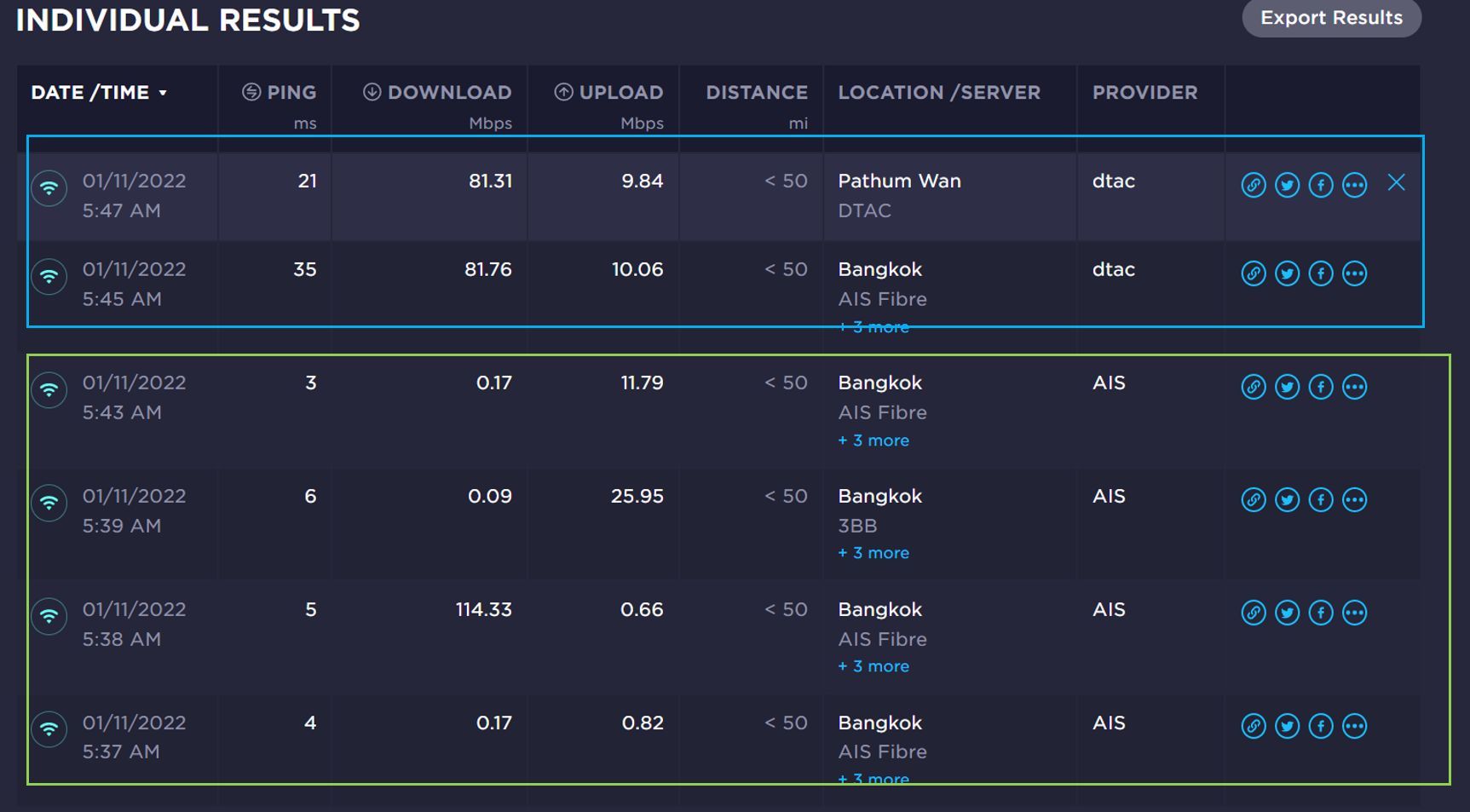Select the 10.06 upload value
Screen dimensions: 1470x812
point(637,269)
